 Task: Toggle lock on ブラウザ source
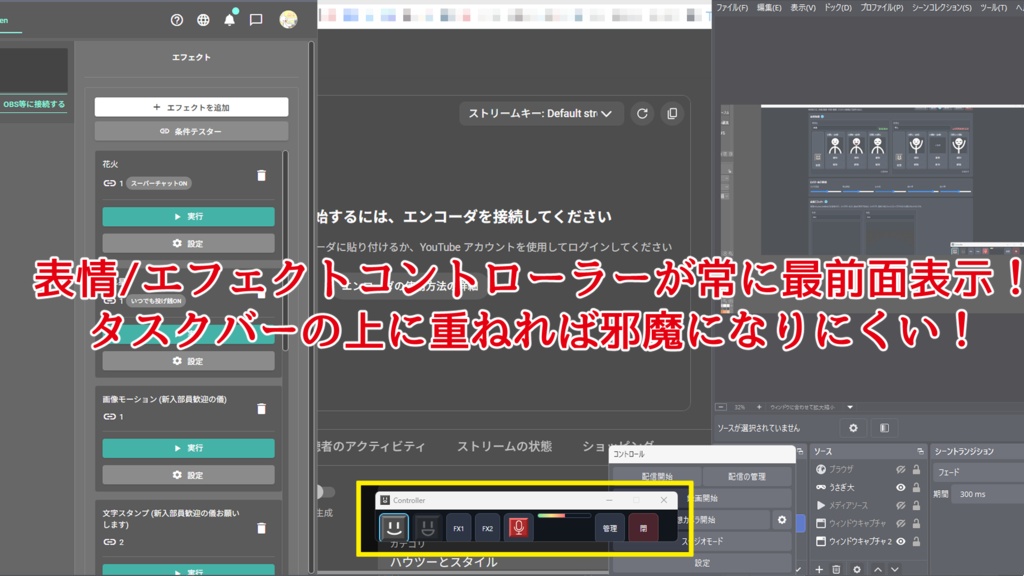(x=916, y=470)
